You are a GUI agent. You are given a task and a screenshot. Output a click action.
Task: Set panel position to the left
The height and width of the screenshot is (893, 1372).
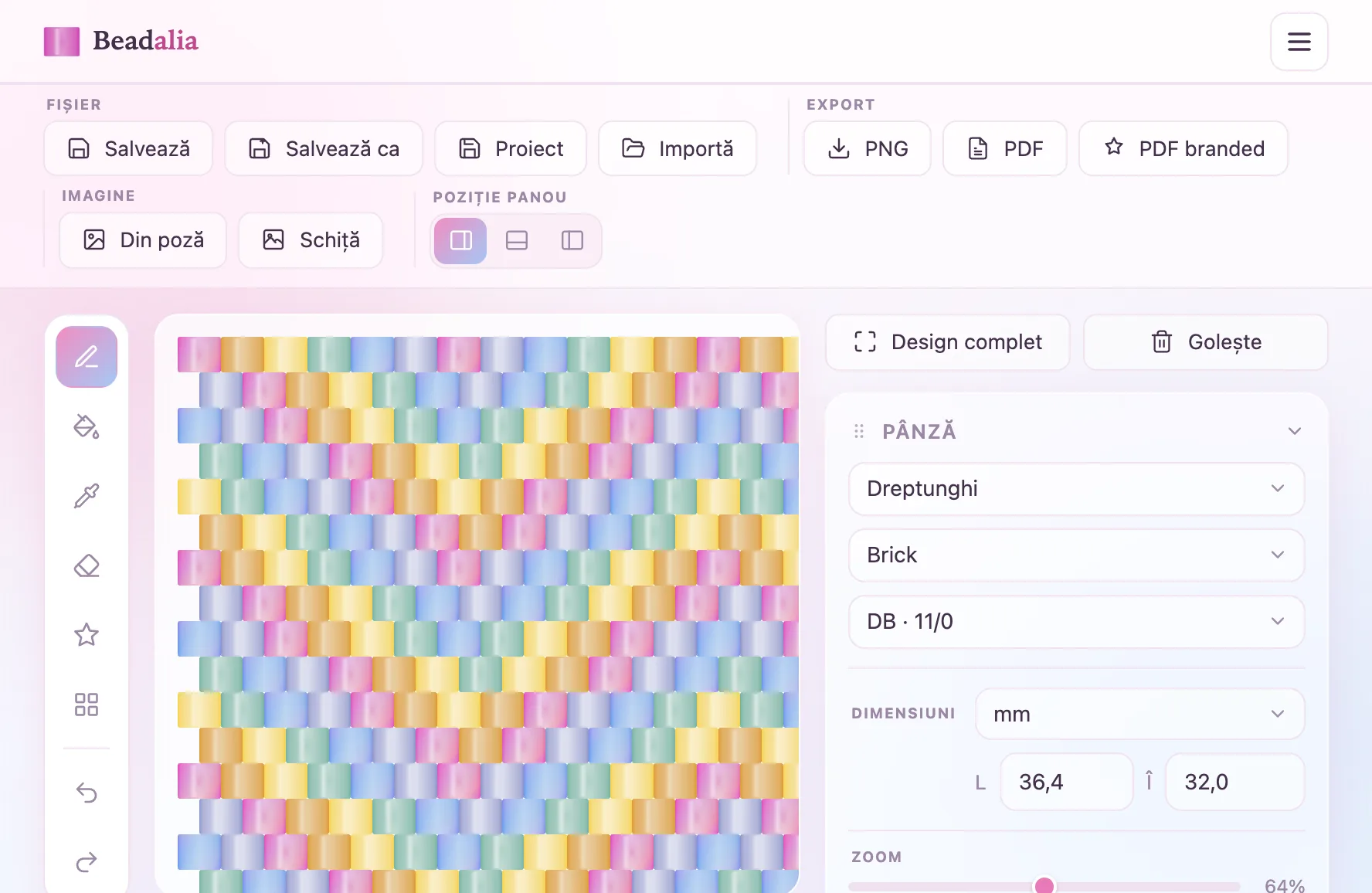(x=572, y=241)
